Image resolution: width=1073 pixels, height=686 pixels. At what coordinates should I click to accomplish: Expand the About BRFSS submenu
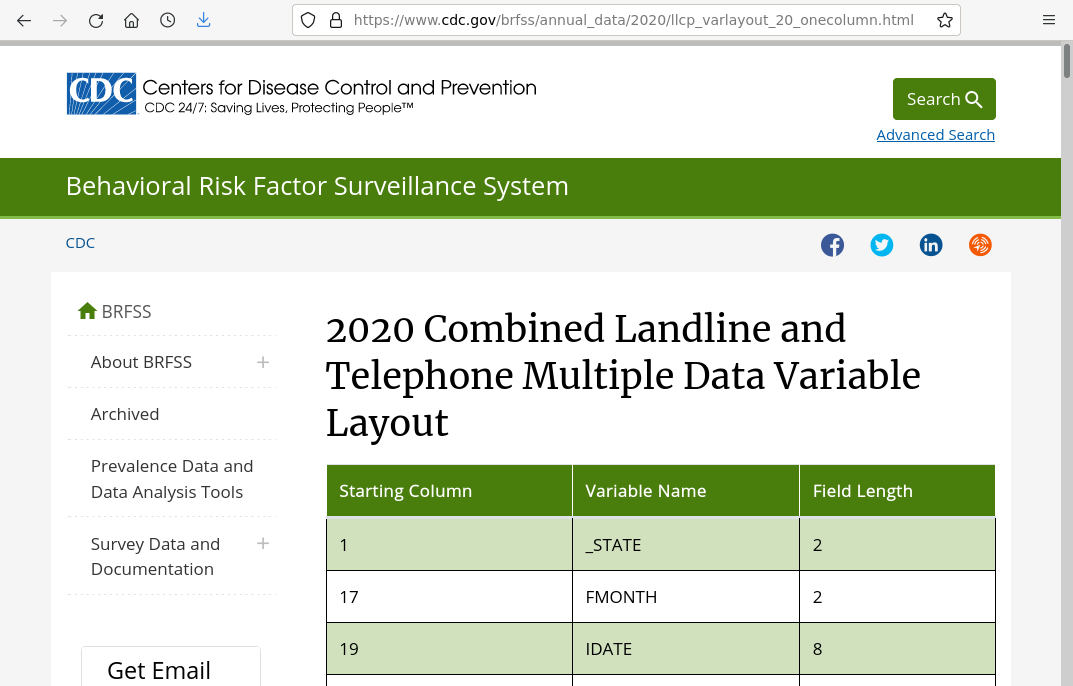point(263,362)
